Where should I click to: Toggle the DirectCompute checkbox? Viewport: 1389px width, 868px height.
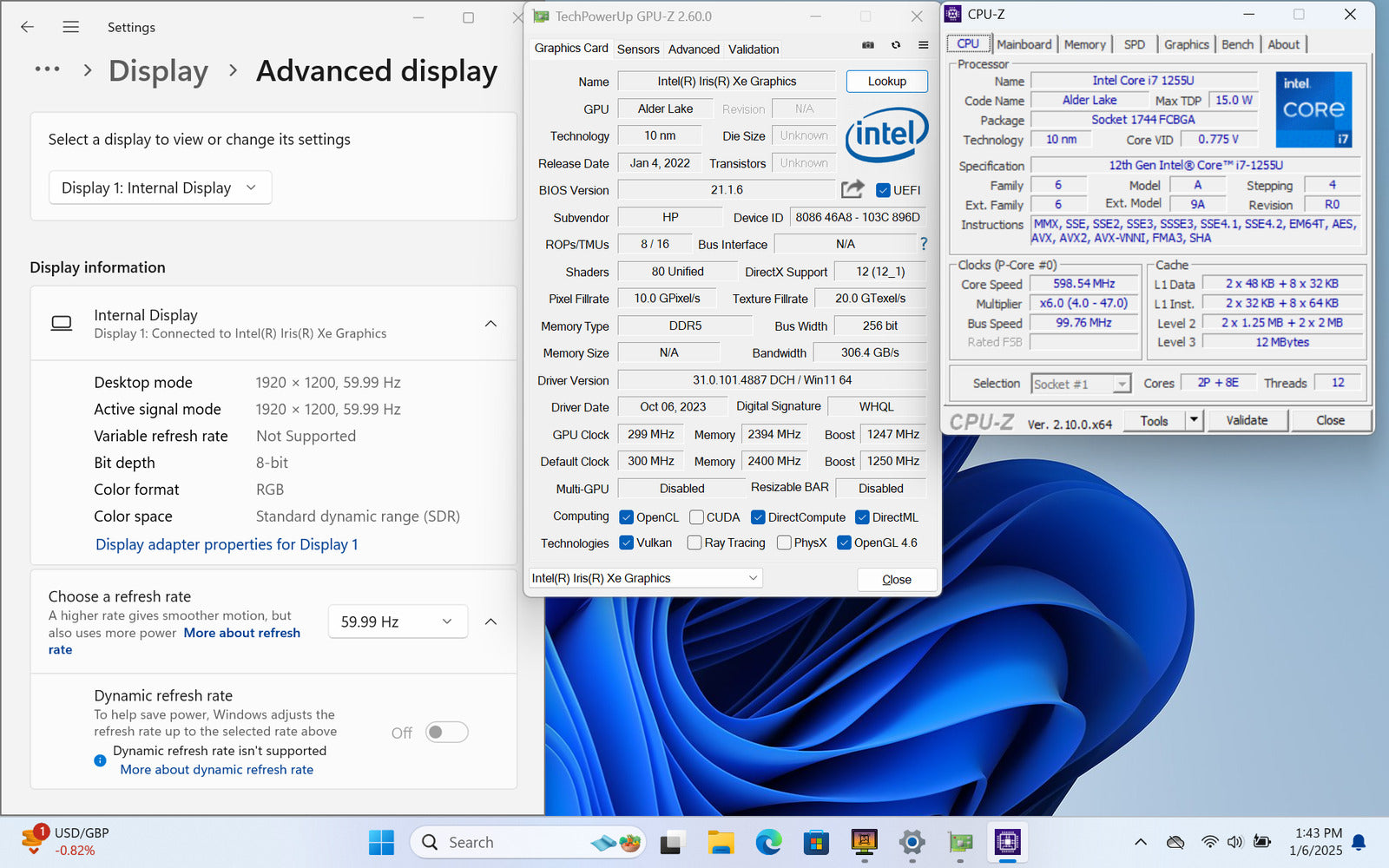click(x=758, y=517)
